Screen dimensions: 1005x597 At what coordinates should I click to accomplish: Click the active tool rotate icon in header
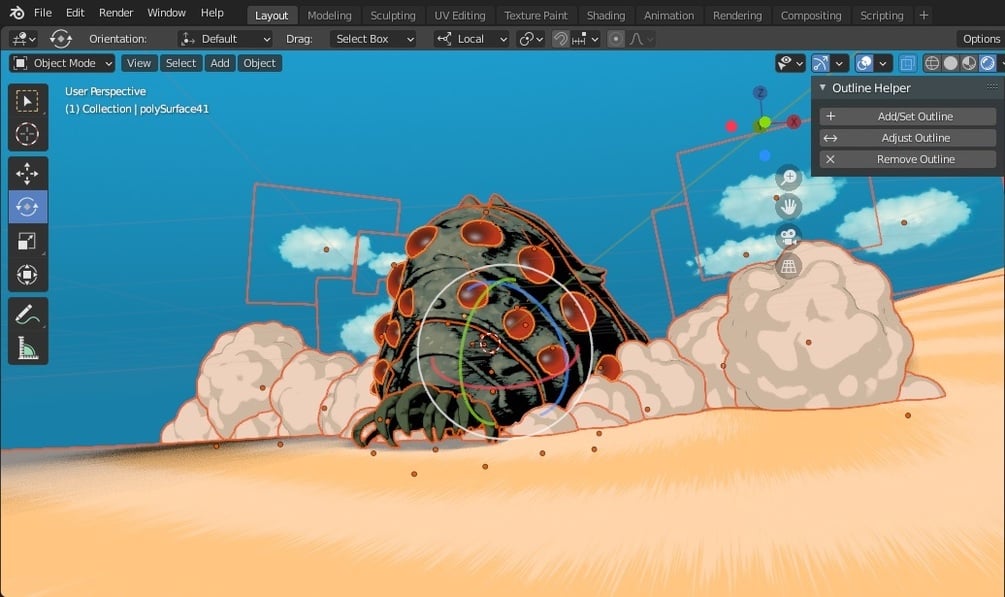(x=61, y=39)
